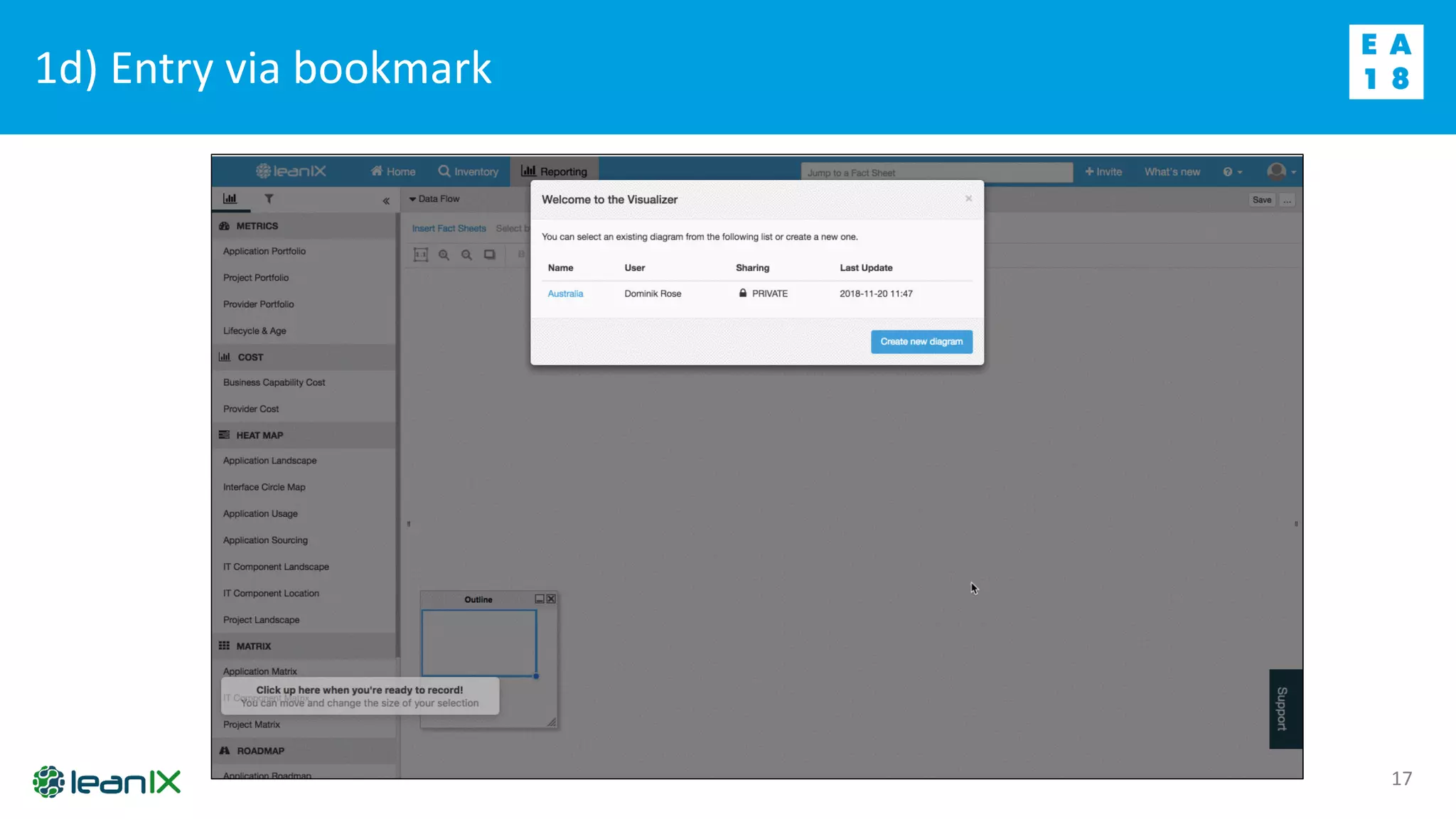Click the Save button
The height and width of the screenshot is (819, 1456).
(x=1262, y=200)
